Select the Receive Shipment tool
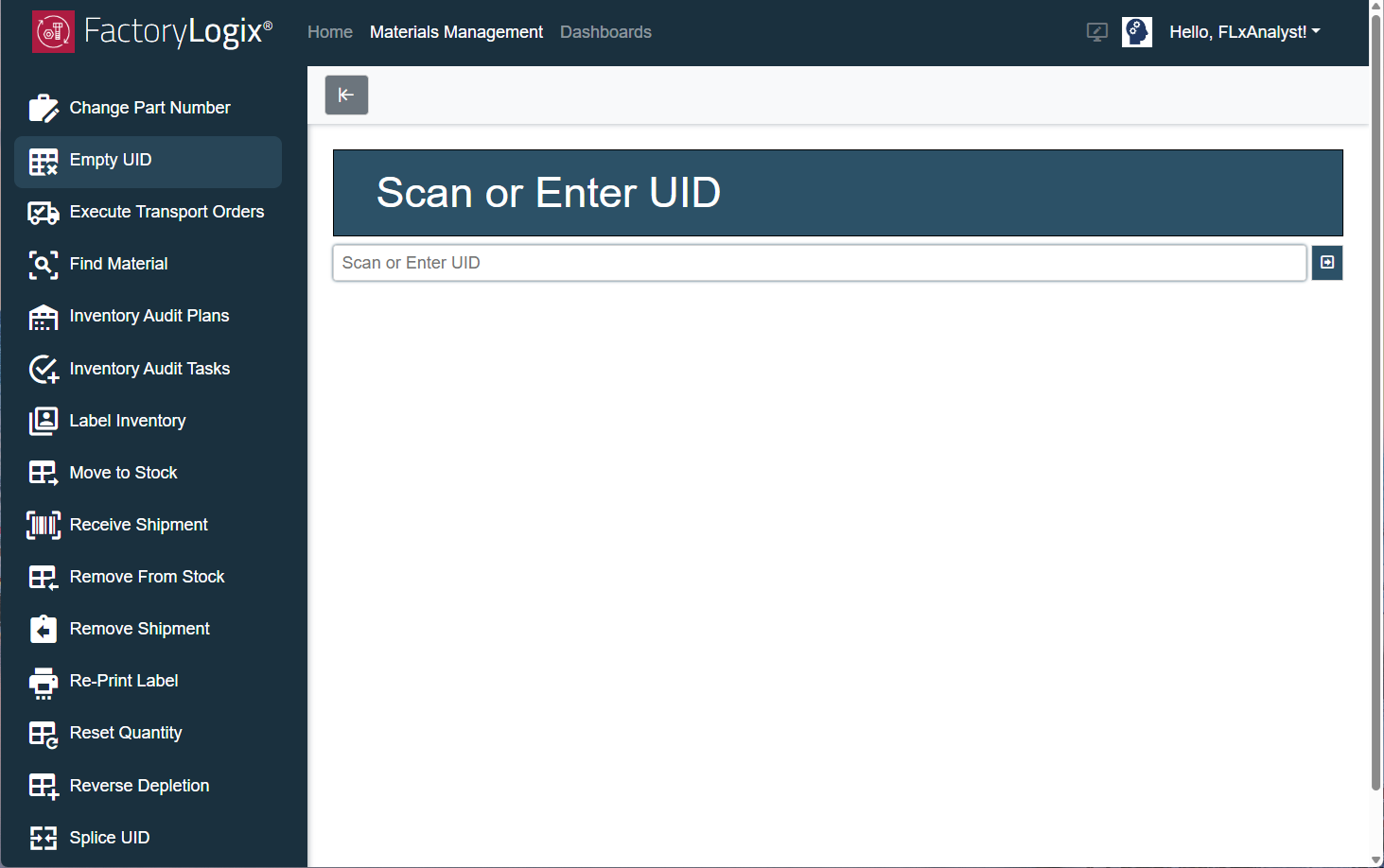Screen dimensions: 1384x868 138,524
